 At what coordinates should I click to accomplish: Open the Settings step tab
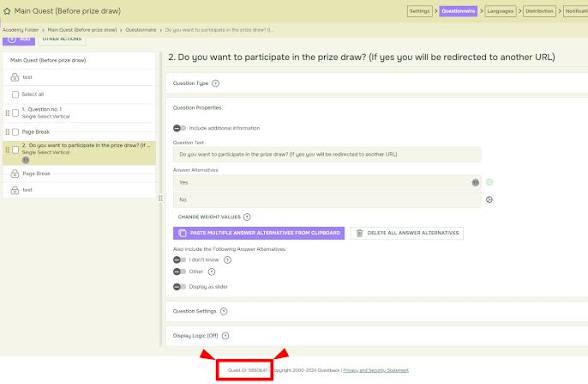[420, 11]
